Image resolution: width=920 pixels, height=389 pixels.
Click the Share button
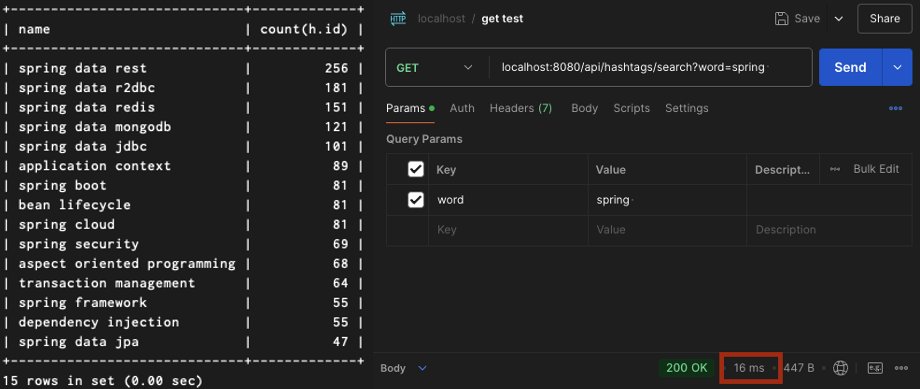pos(885,19)
